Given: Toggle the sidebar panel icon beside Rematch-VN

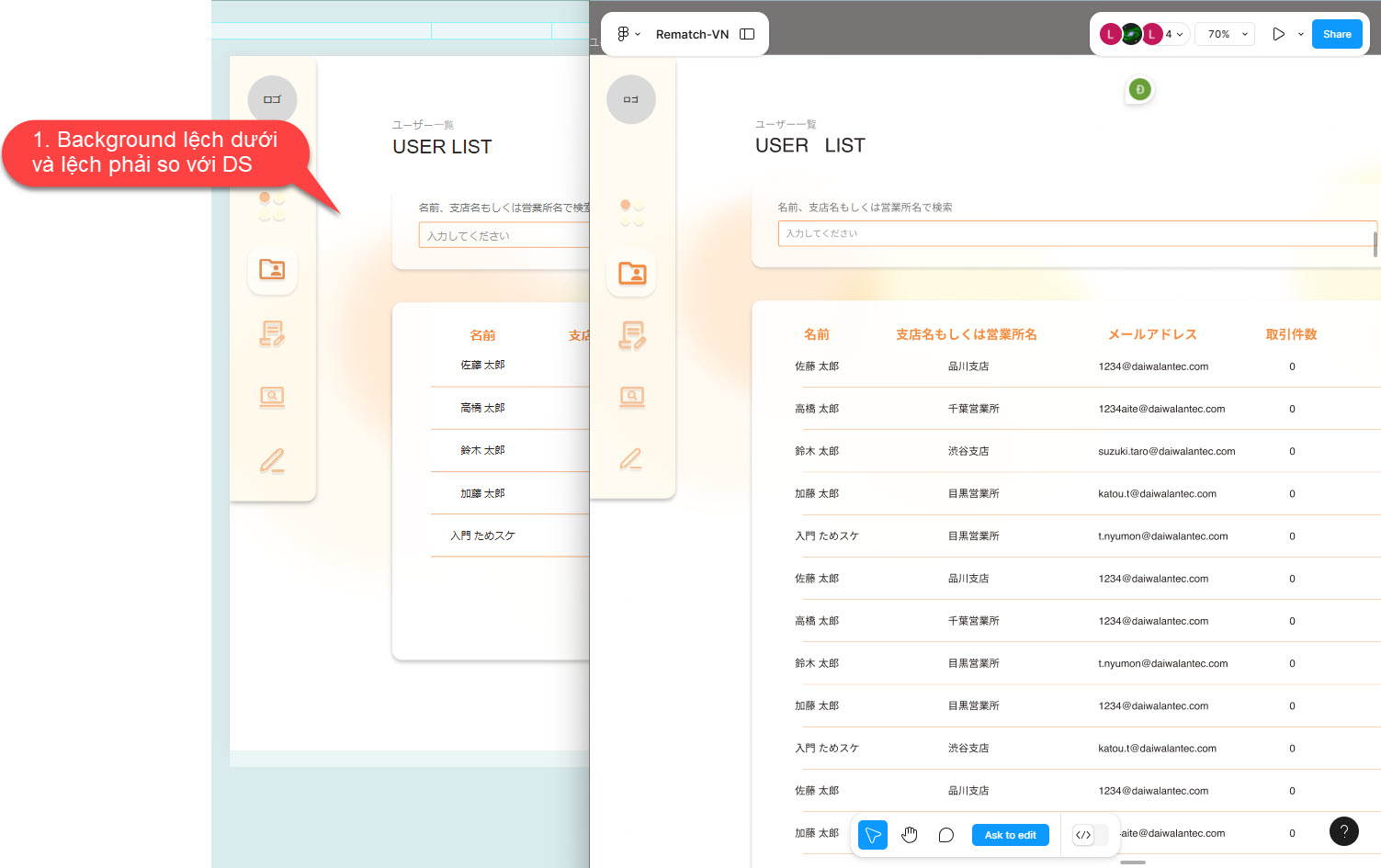Looking at the screenshot, I should tap(747, 34).
